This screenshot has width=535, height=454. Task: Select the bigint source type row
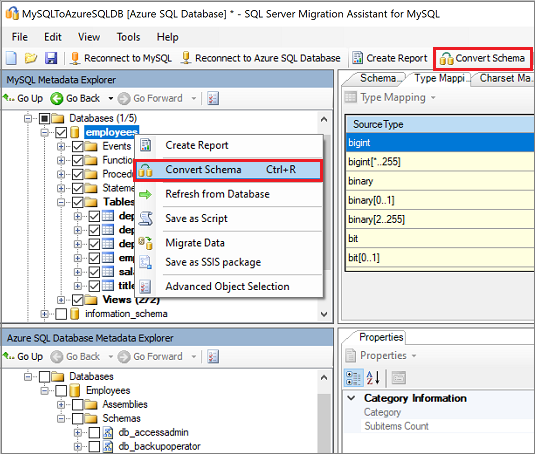pyautogui.click(x=440, y=143)
